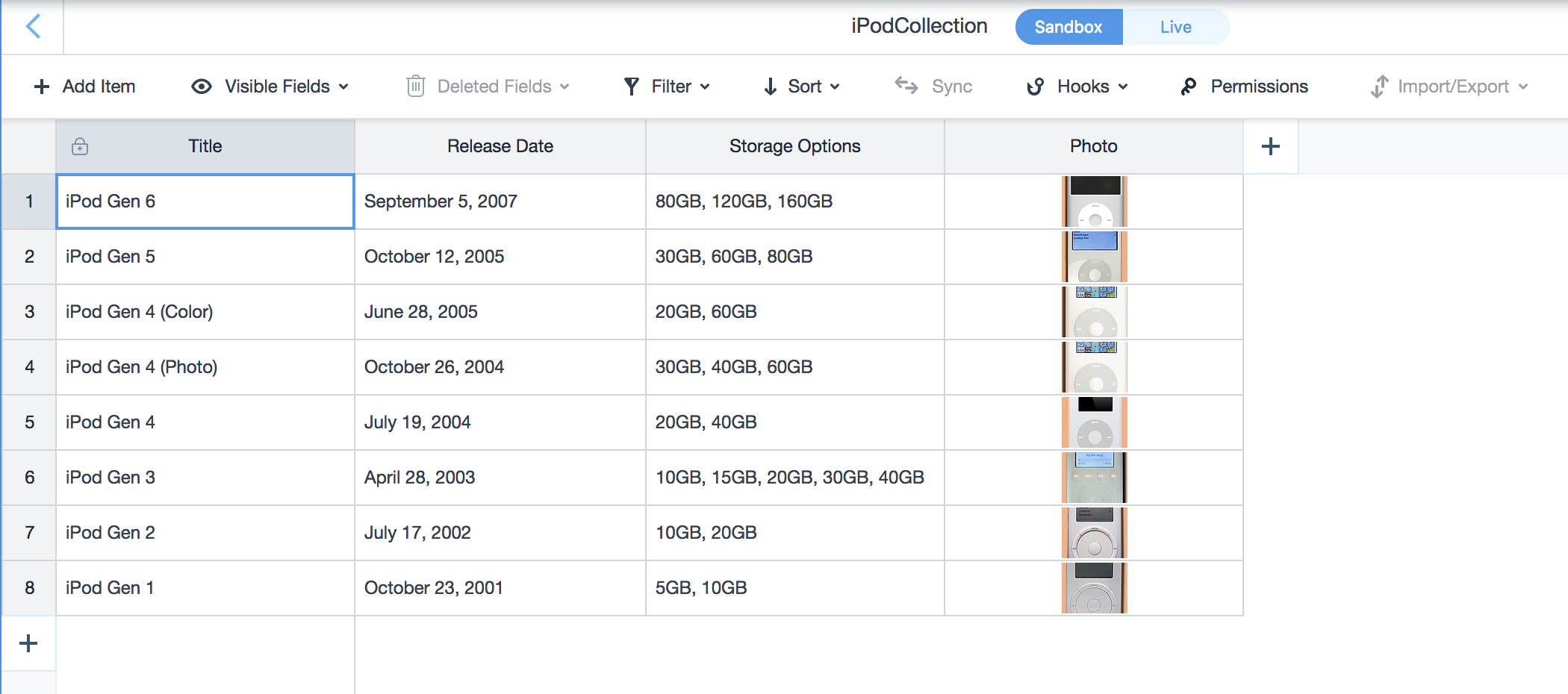Image resolution: width=1568 pixels, height=694 pixels.
Task: Toggle Visible Fields eye icon
Action: (x=202, y=87)
